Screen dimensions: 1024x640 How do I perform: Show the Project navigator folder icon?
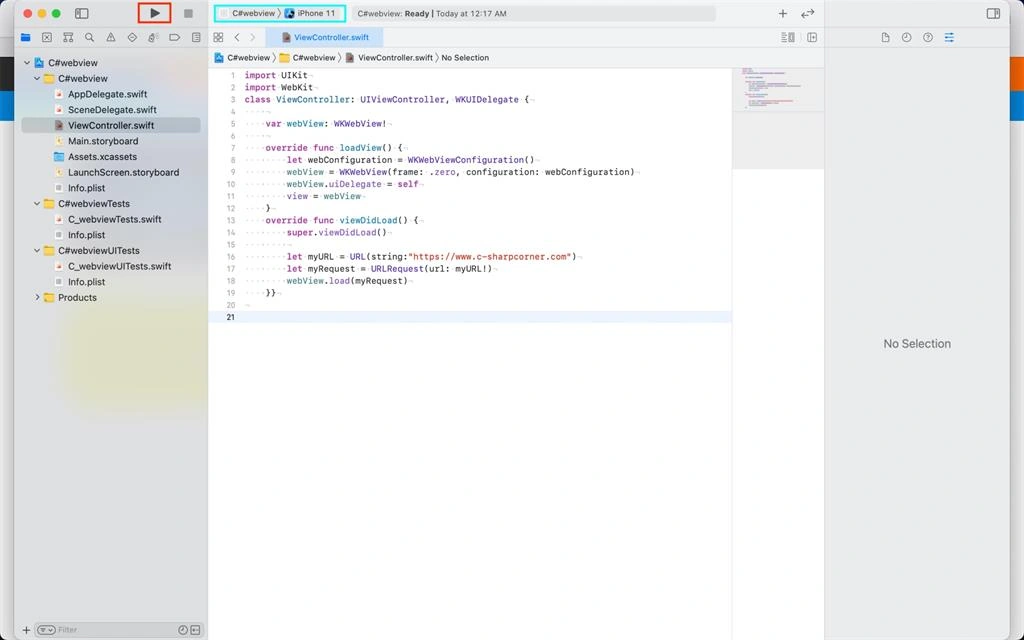[25, 37]
